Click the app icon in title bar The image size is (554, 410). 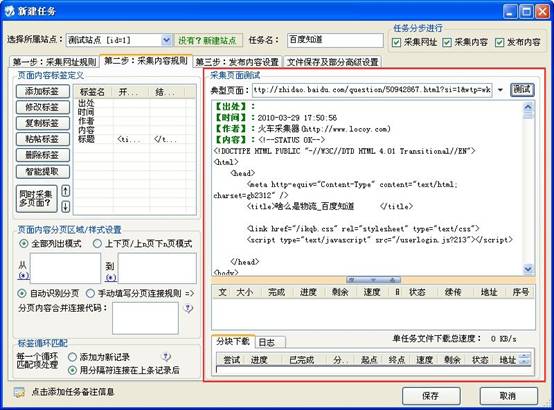coord(9,11)
